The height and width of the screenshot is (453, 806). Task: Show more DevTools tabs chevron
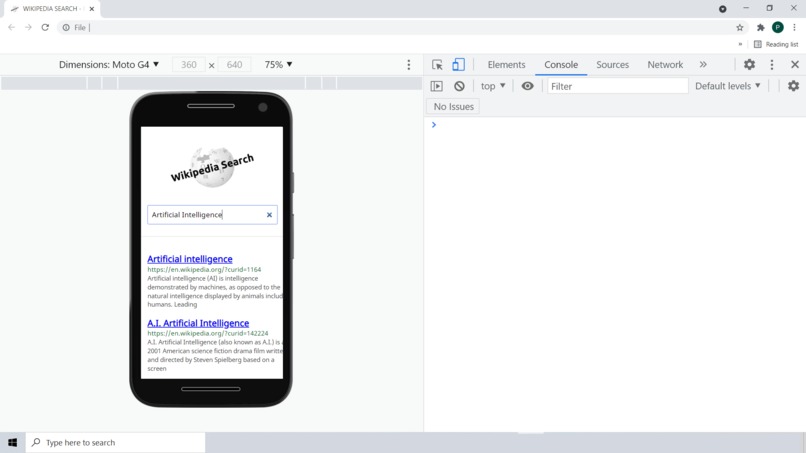703,65
